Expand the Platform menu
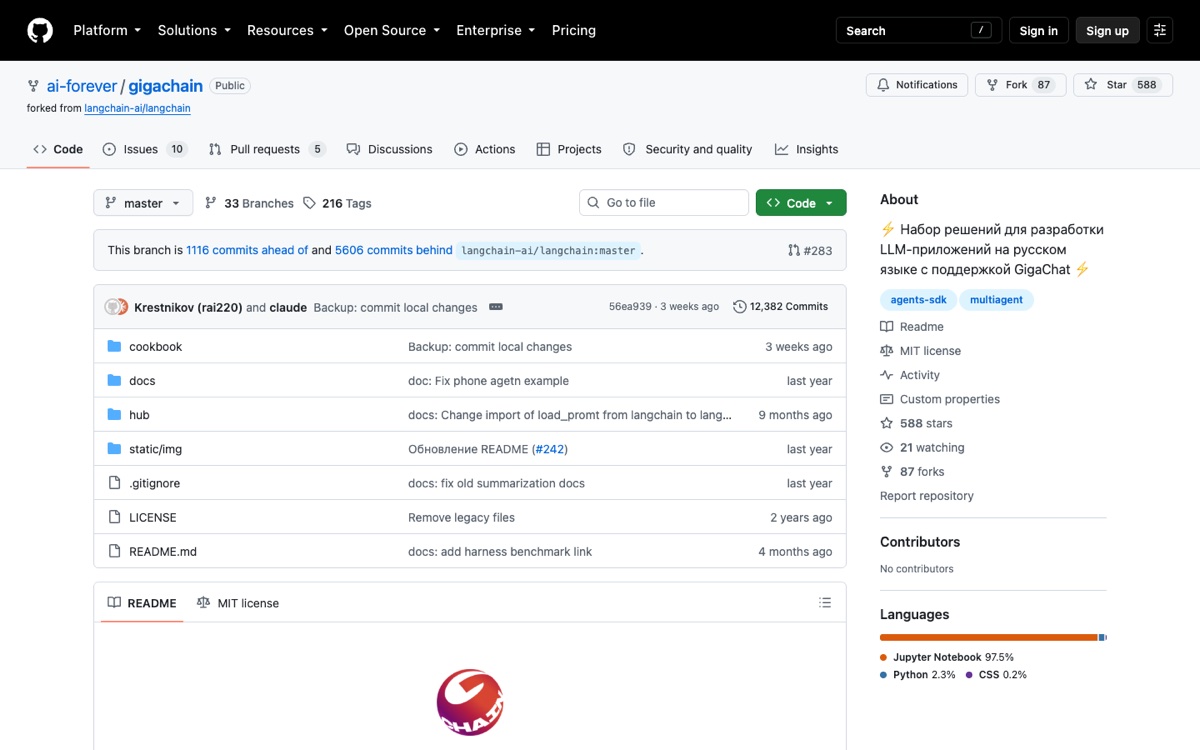The width and height of the screenshot is (1200, 750). tap(107, 30)
